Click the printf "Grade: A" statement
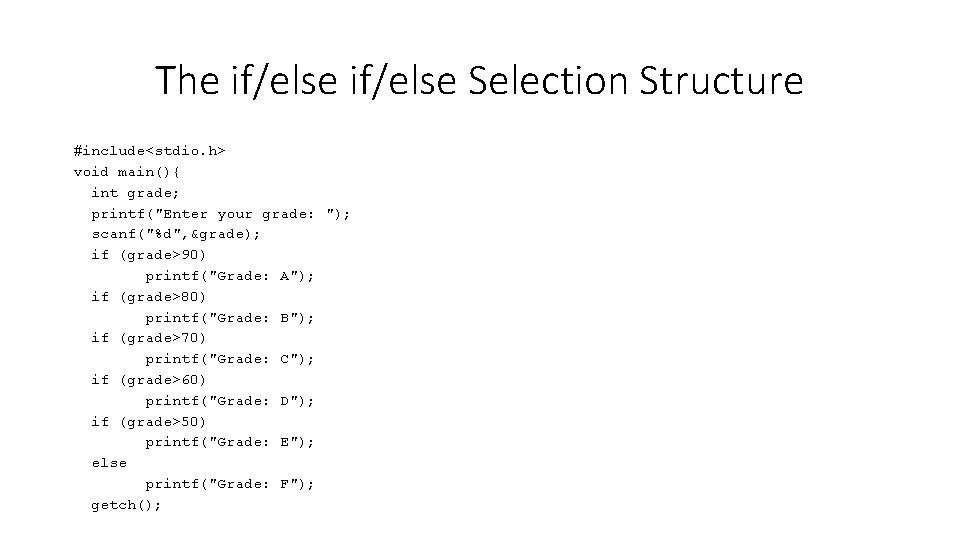 coord(229,275)
